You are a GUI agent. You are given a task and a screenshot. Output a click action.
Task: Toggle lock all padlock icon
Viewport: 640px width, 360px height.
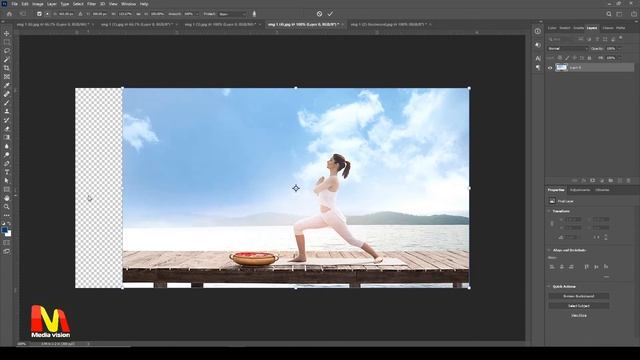(589, 58)
